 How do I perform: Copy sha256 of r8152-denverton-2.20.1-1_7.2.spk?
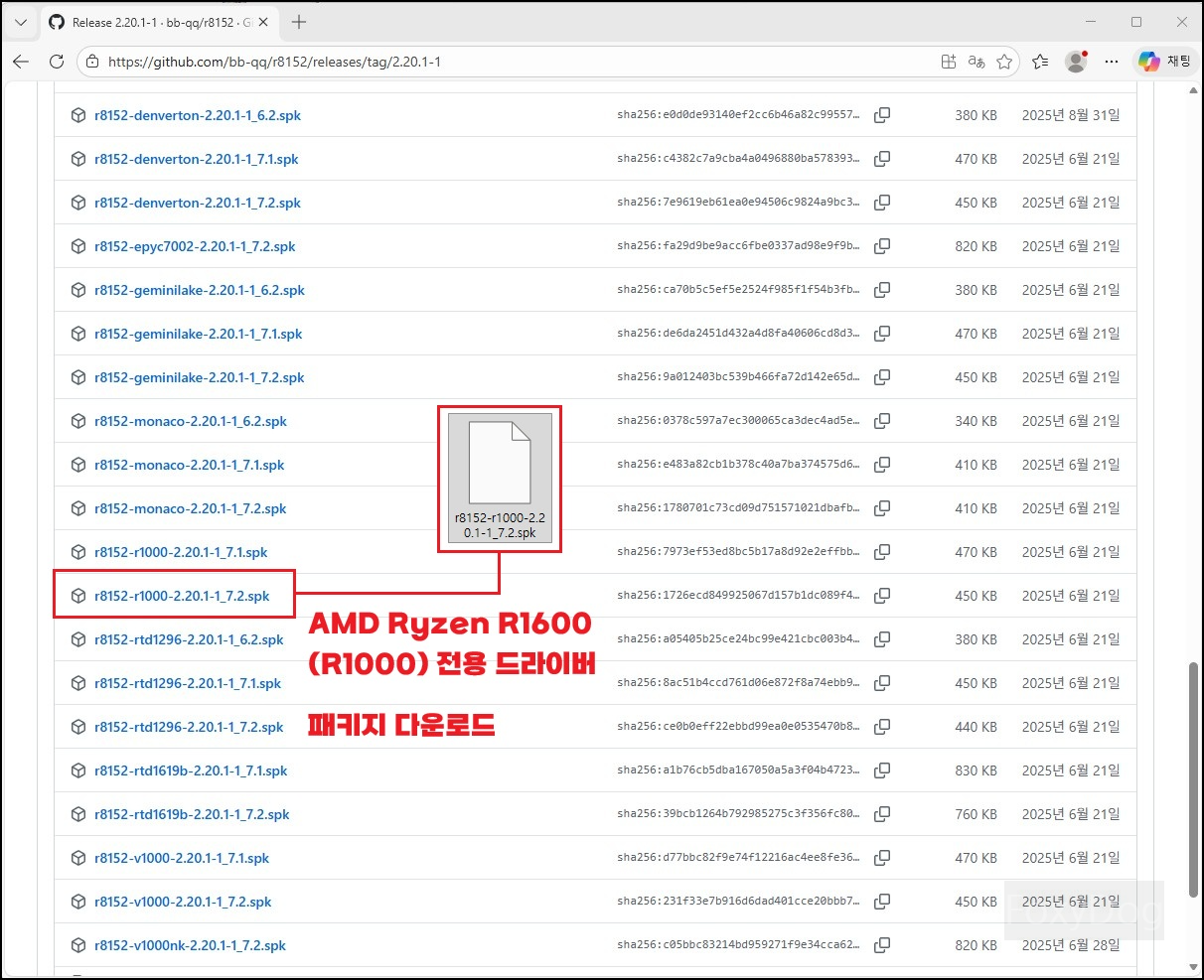[881, 203]
